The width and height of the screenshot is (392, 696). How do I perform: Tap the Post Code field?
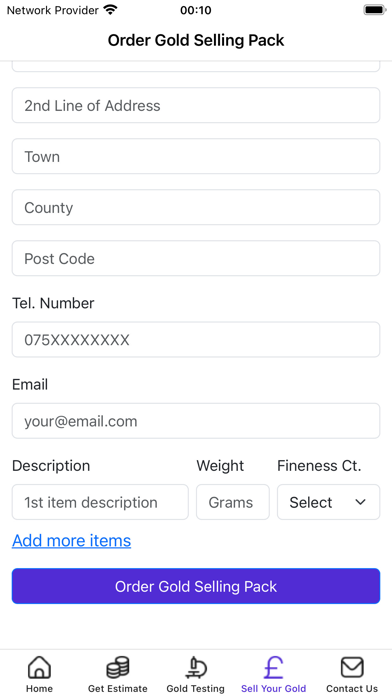click(x=196, y=258)
